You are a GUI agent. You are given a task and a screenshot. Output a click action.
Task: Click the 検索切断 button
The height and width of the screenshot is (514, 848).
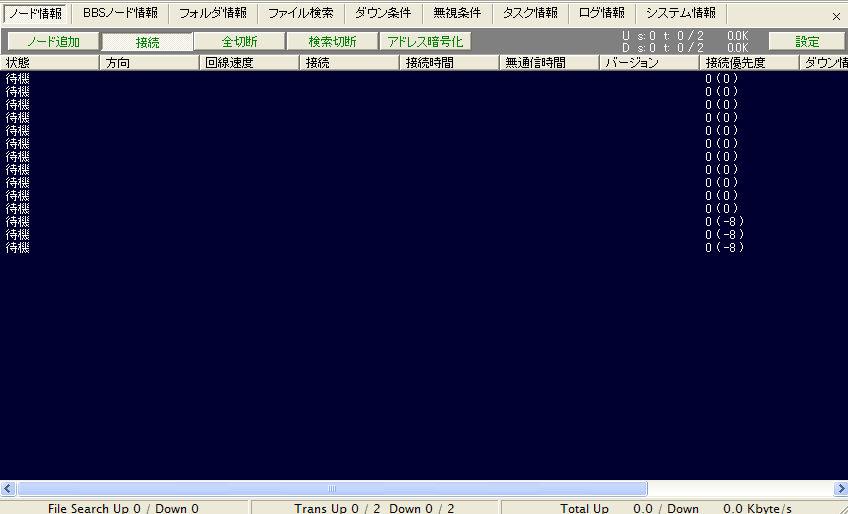tap(333, 42)
